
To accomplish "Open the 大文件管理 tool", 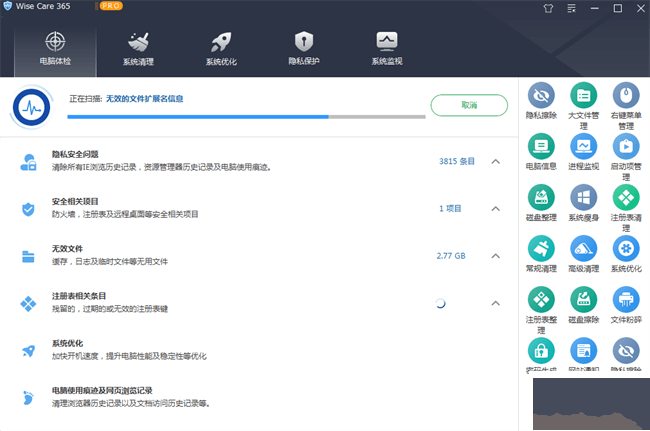I will pyautogui.click(x=583, y=96).
